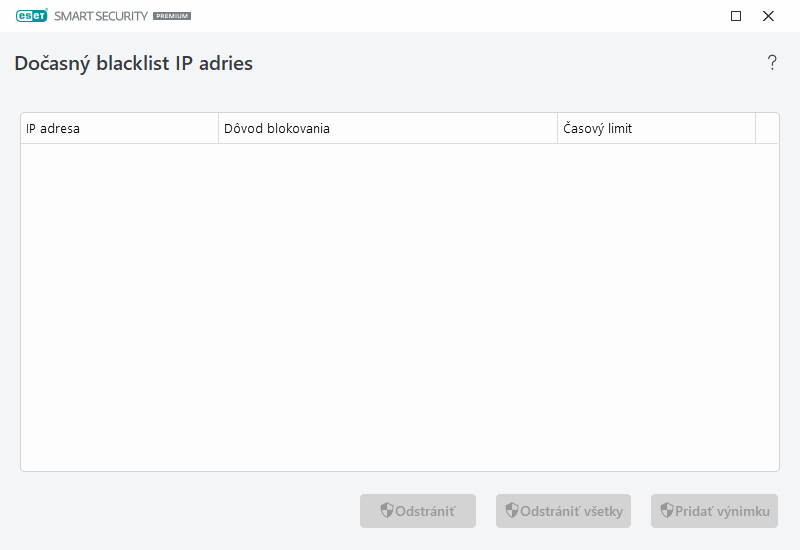
Task: Click the SMART SECURITY title text
Action: [x=100, y=16]
